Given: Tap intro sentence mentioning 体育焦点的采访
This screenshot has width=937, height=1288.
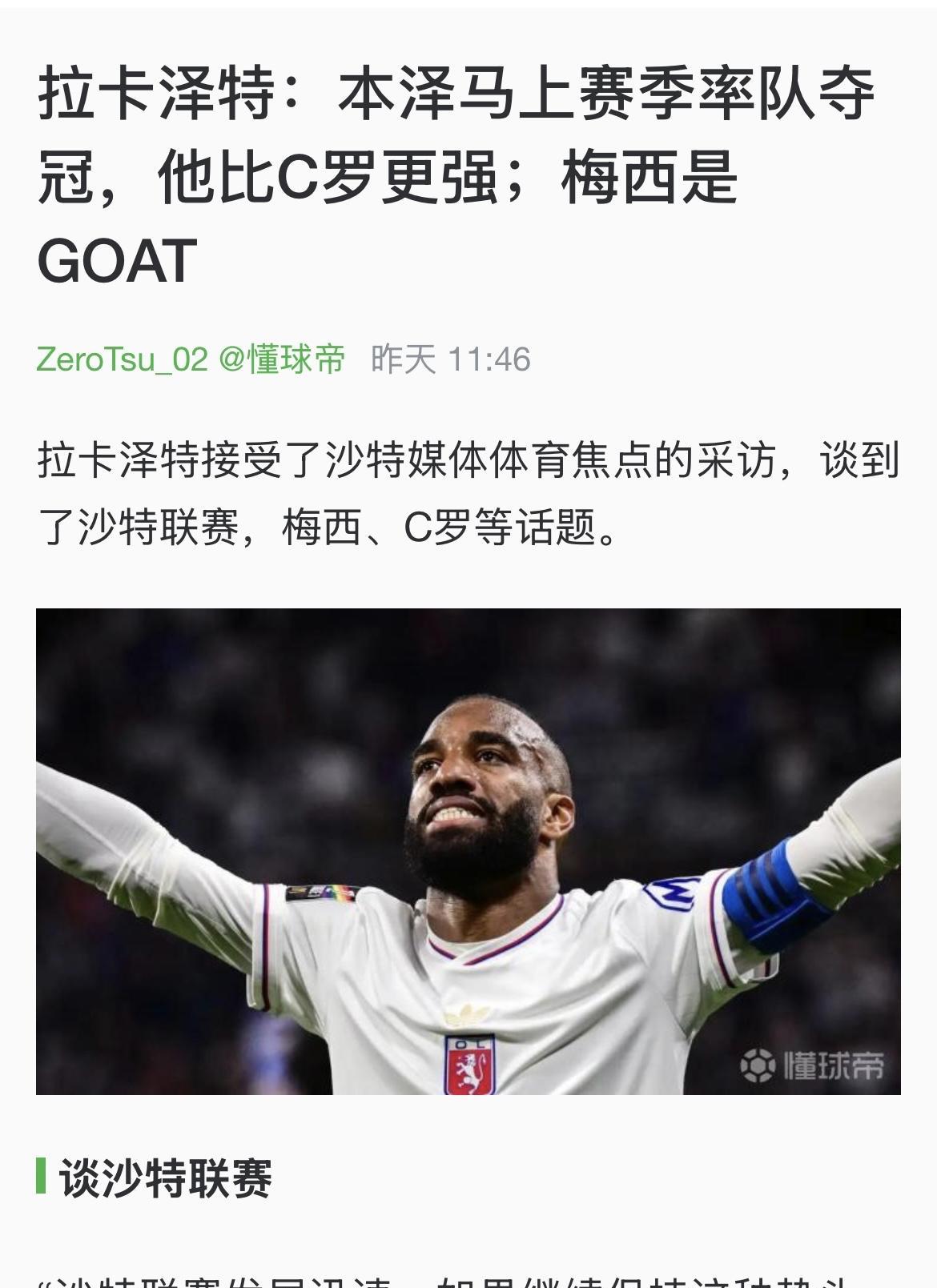Looking at the screenshot, I should coord(468,461).
